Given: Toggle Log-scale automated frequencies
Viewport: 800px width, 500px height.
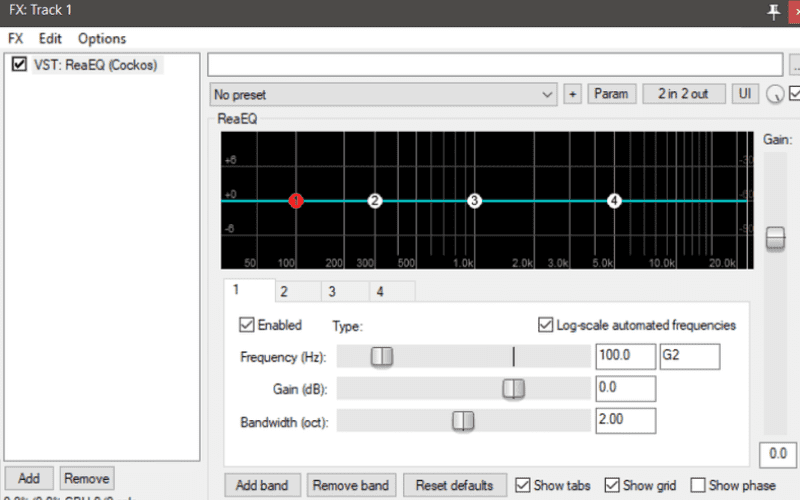Looking at the screenshot, I should click(x=545, y=324).
